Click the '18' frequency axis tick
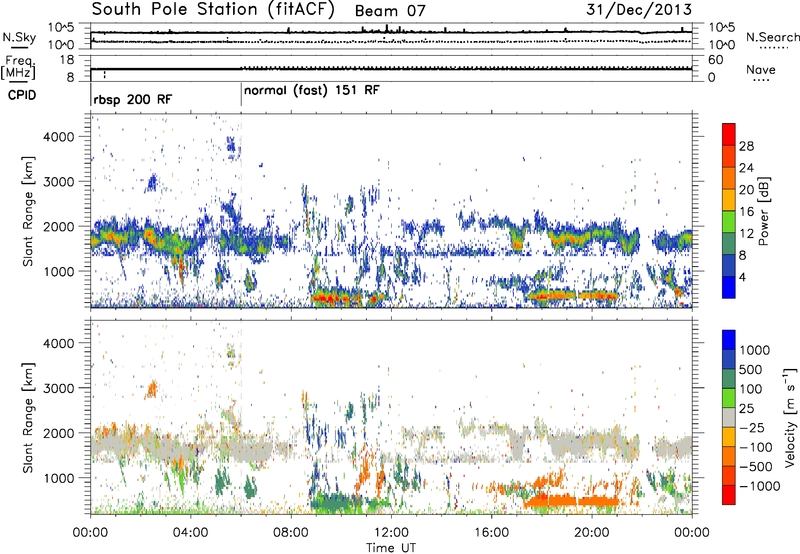This screenshot has height=554, width=800. pos(67,60)
